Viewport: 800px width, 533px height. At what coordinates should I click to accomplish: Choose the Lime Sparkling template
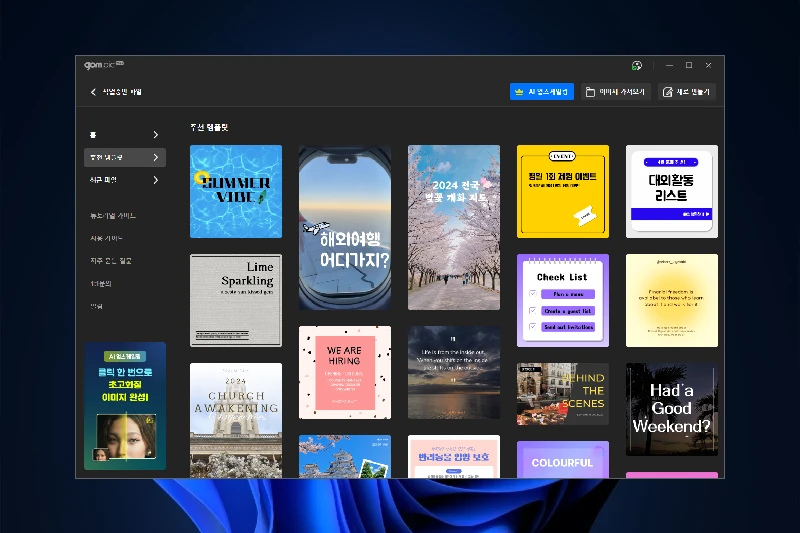[x=236, y=300]
